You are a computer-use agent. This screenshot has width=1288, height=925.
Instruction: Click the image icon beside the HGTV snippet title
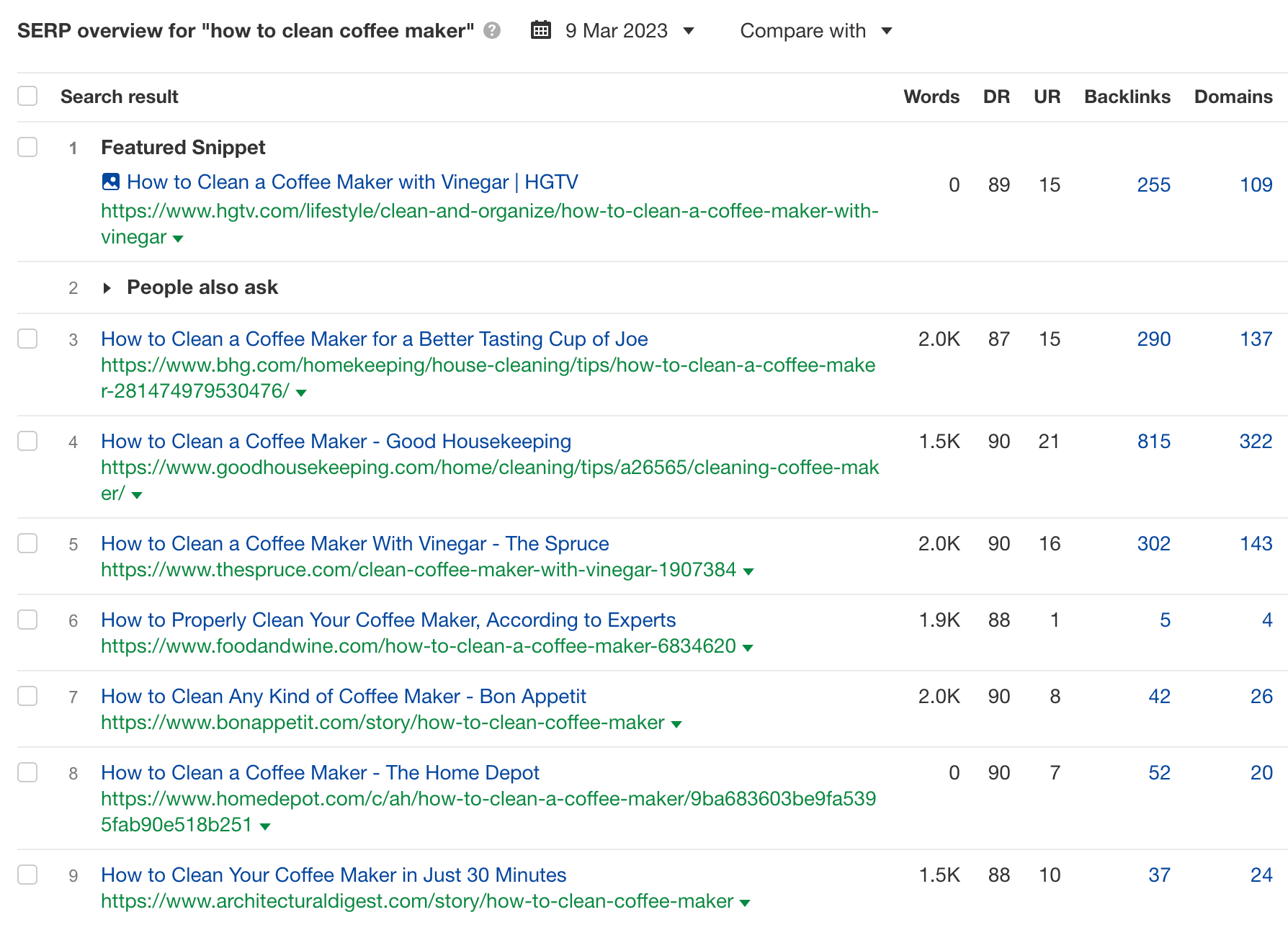pos(111,182)
